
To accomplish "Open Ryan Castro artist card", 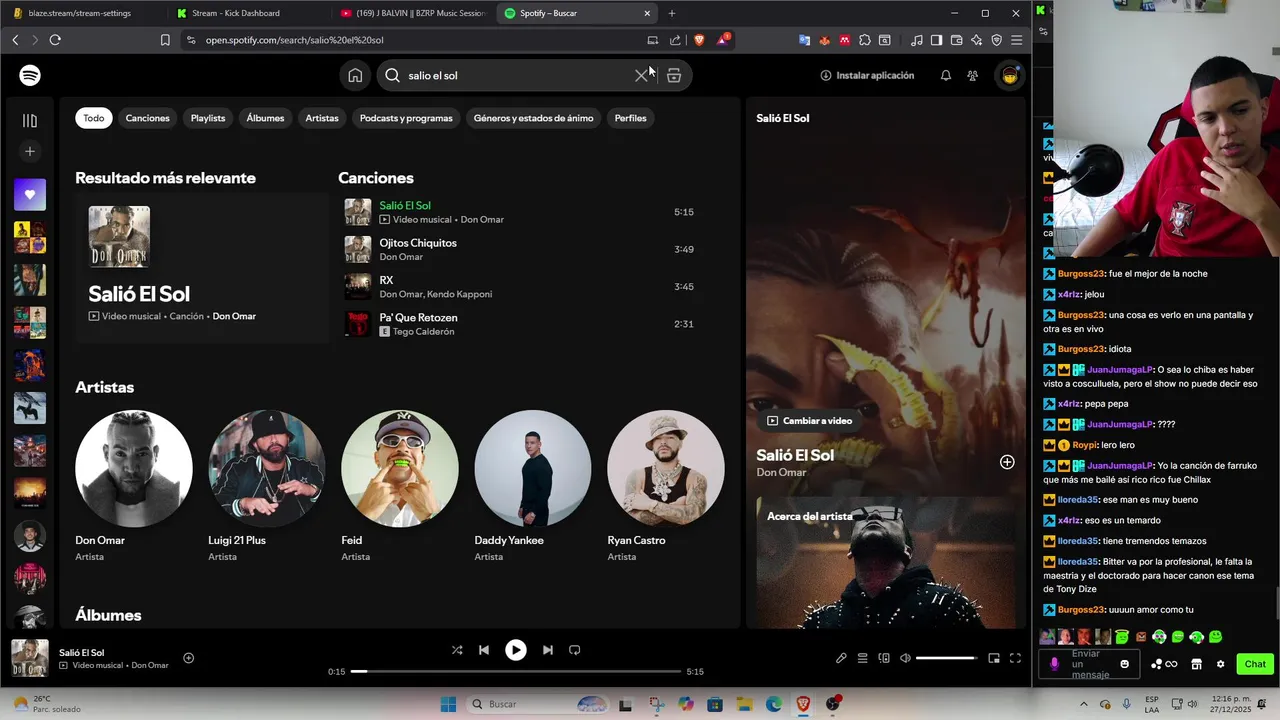I will 666,486.
